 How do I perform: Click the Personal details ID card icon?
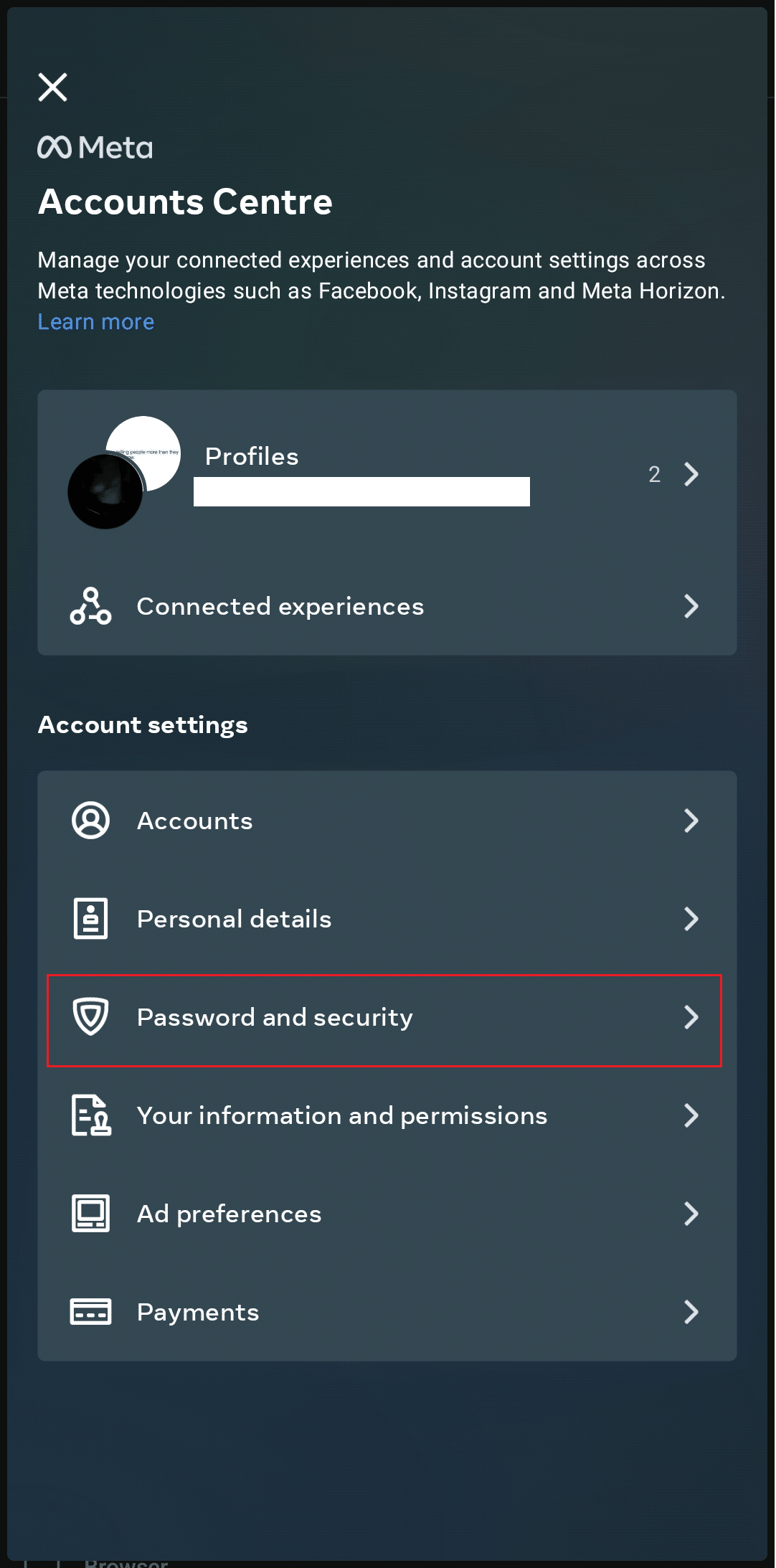pyautogui.click(x=90, y=919)
